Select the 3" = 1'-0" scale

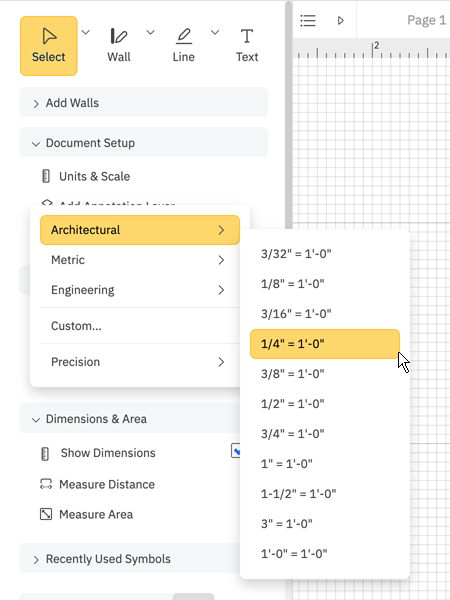(x=325, y=523)
